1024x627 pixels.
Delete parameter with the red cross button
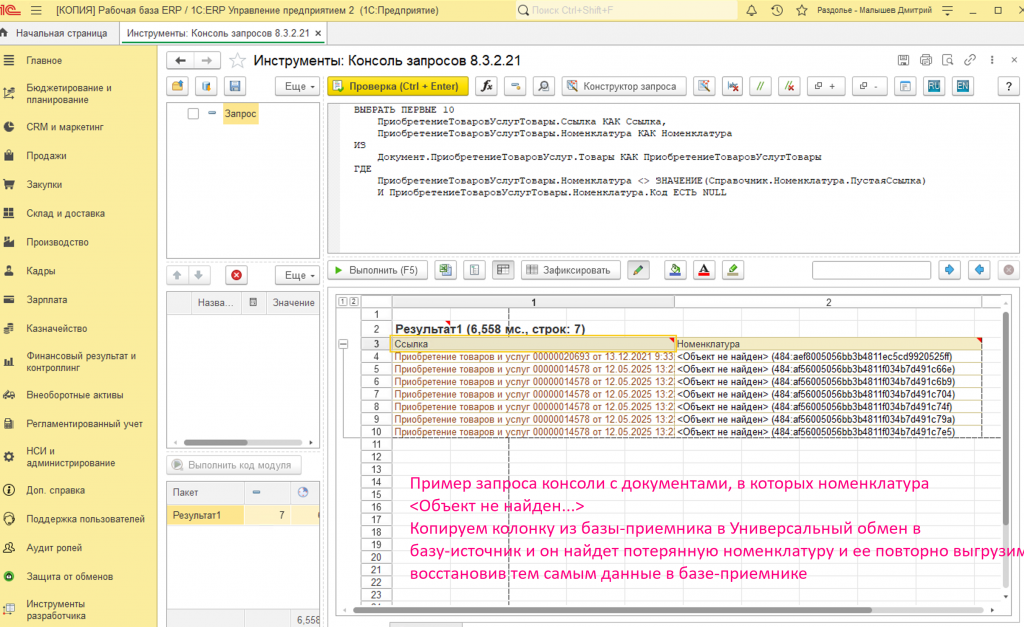click(x=236, y=276)
